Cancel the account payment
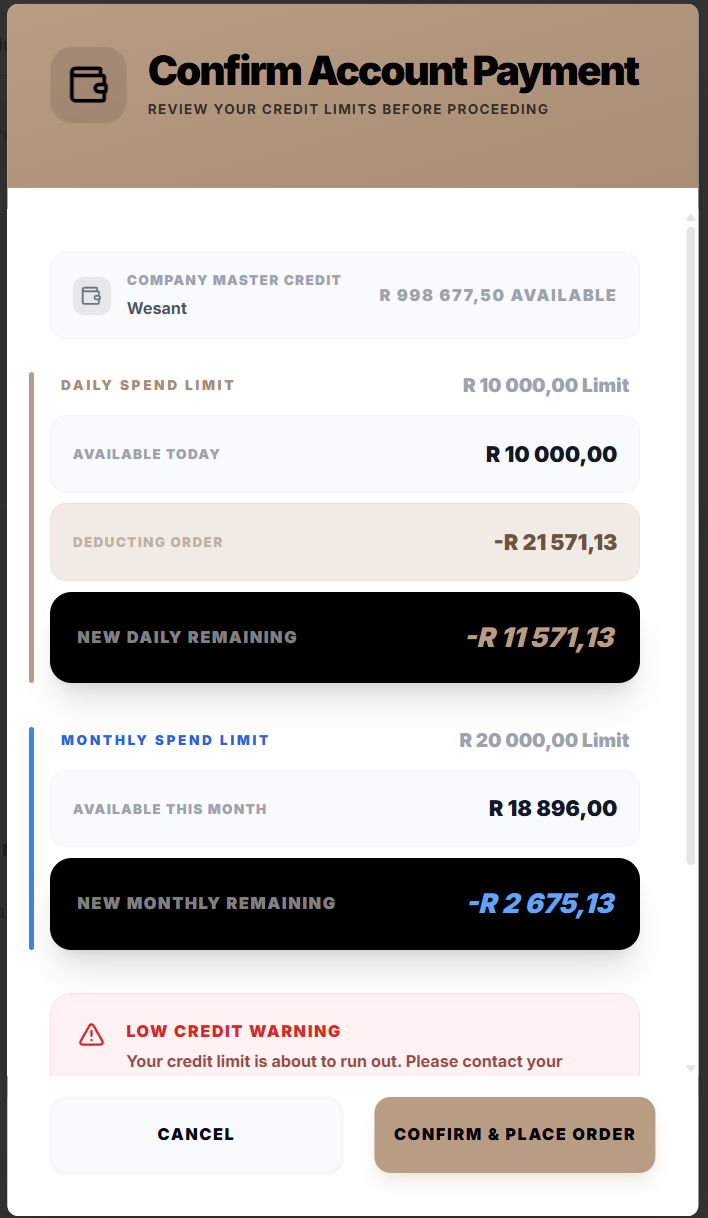The width and height of the screenshot is (708, 1218). [x=196, y=1134]
